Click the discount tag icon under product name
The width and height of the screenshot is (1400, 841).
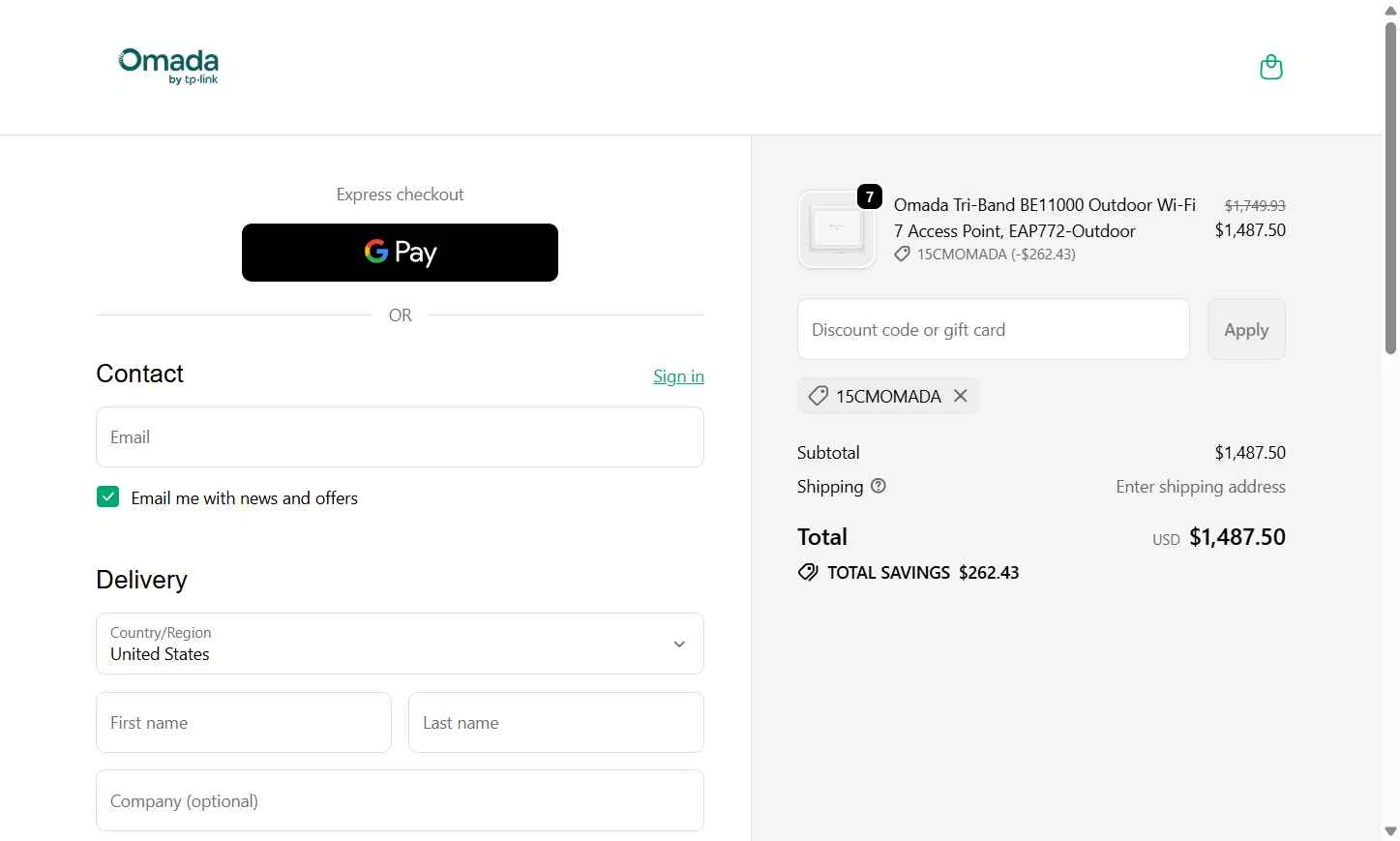(902, 254)
